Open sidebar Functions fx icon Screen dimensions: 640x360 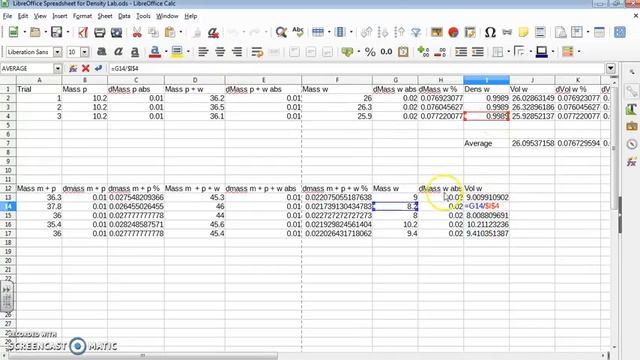click(x=631, y=162)
